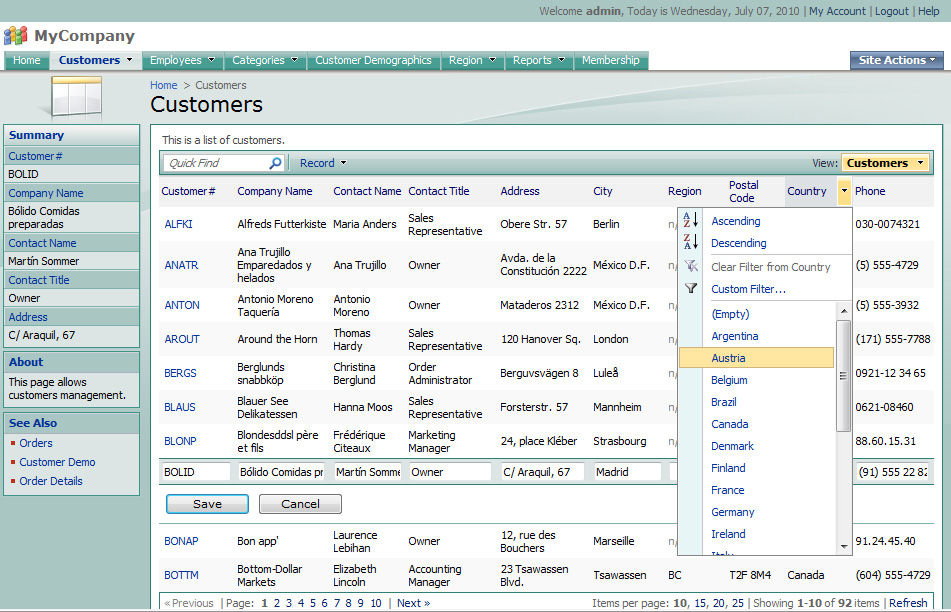
Task: Select Austria in the country filter list
Action: 728,357
